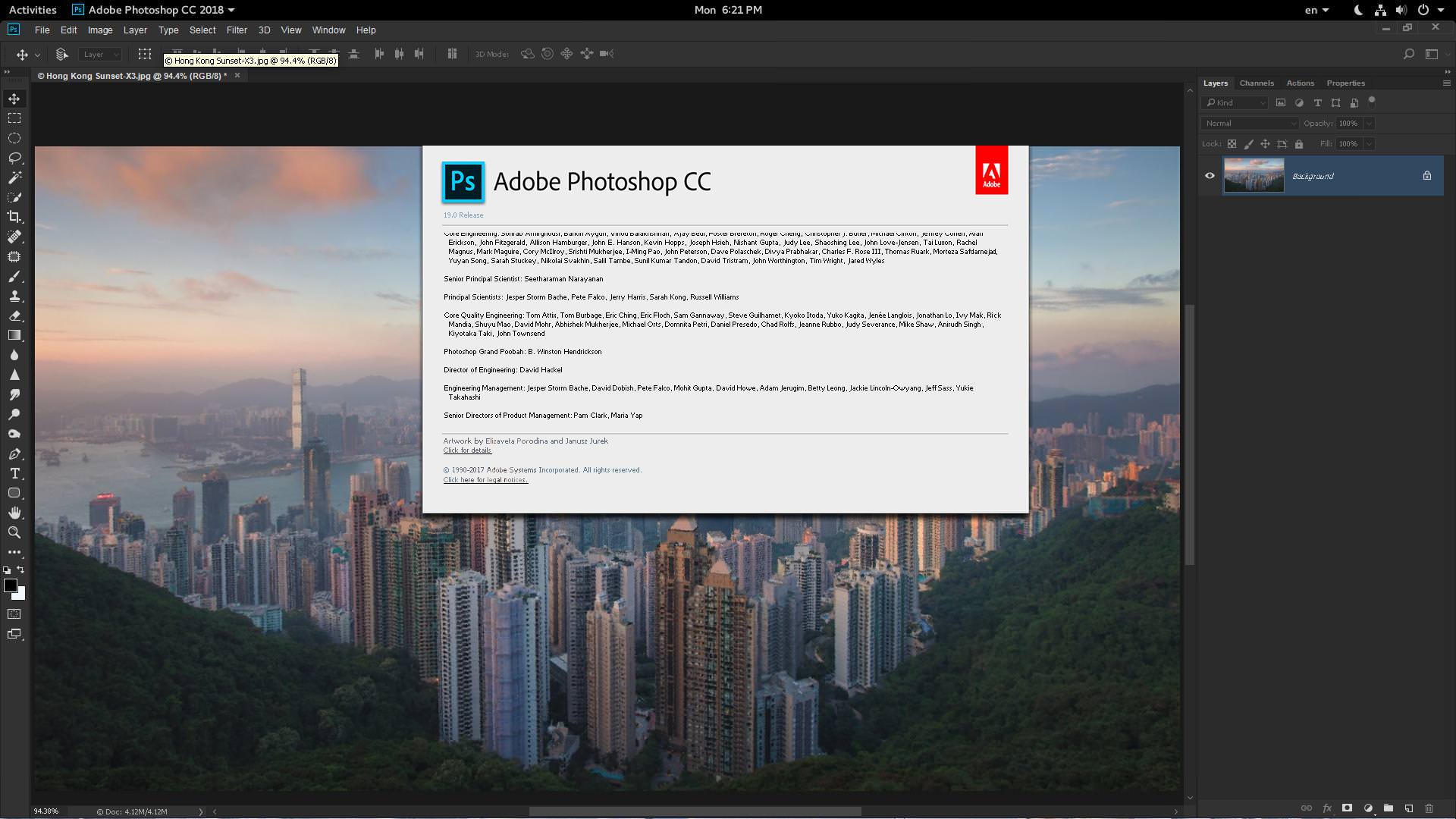Switch to the Actions tab
Viewport: 1456px width, 819px height.
click(x=1300, y=83)
